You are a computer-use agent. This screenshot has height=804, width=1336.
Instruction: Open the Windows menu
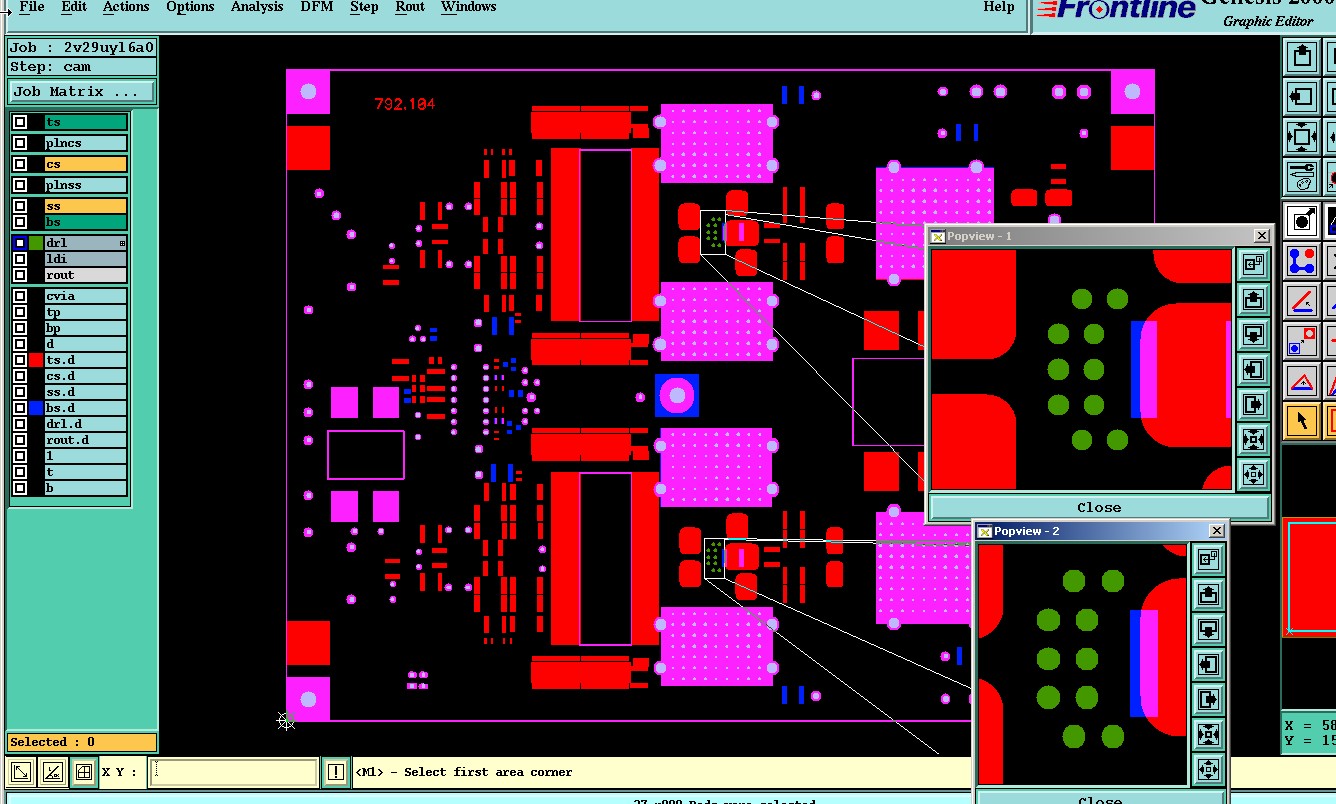468,7
